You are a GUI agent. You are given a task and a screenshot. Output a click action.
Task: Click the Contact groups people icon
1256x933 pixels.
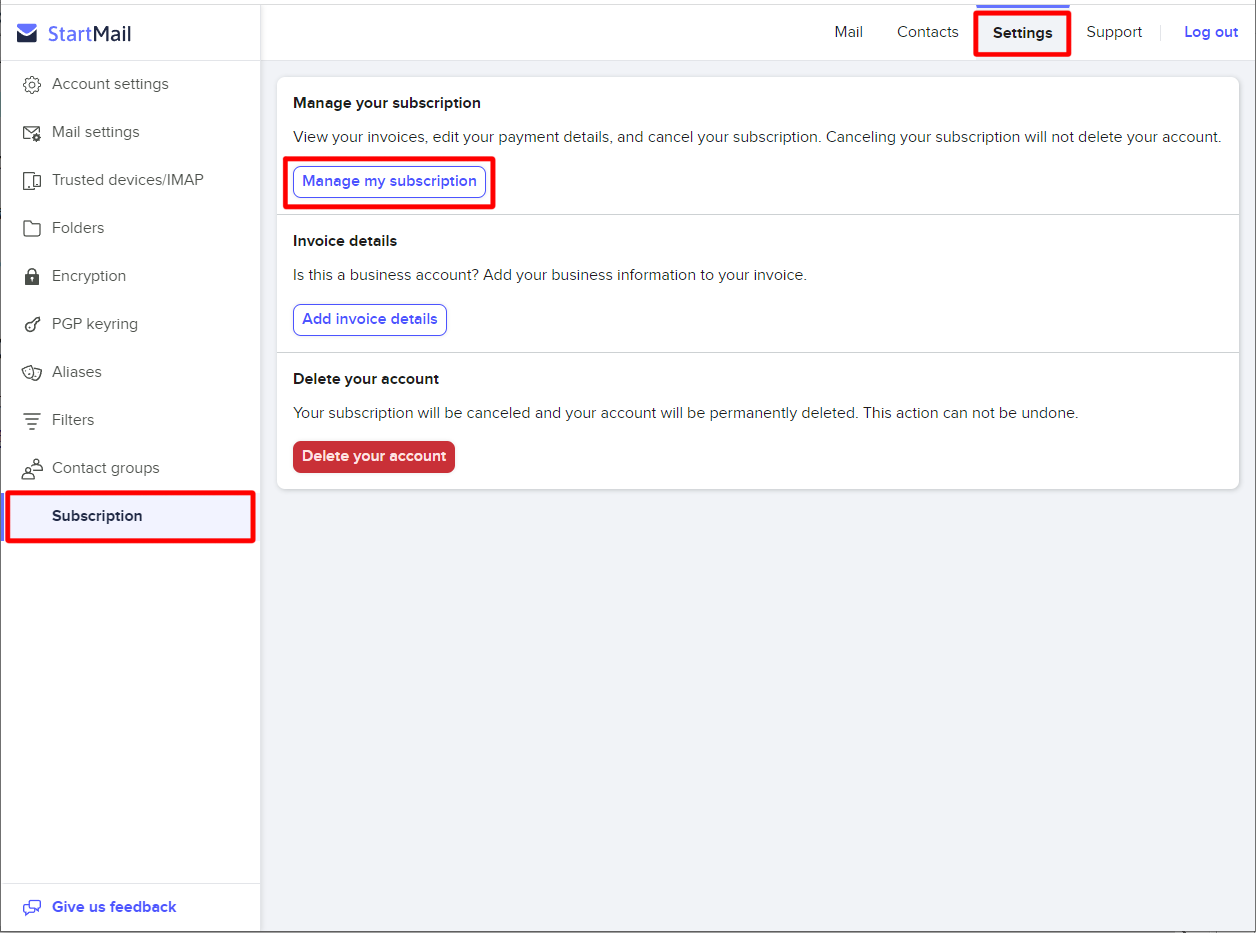pyautogui.click(x=32, y=468)
